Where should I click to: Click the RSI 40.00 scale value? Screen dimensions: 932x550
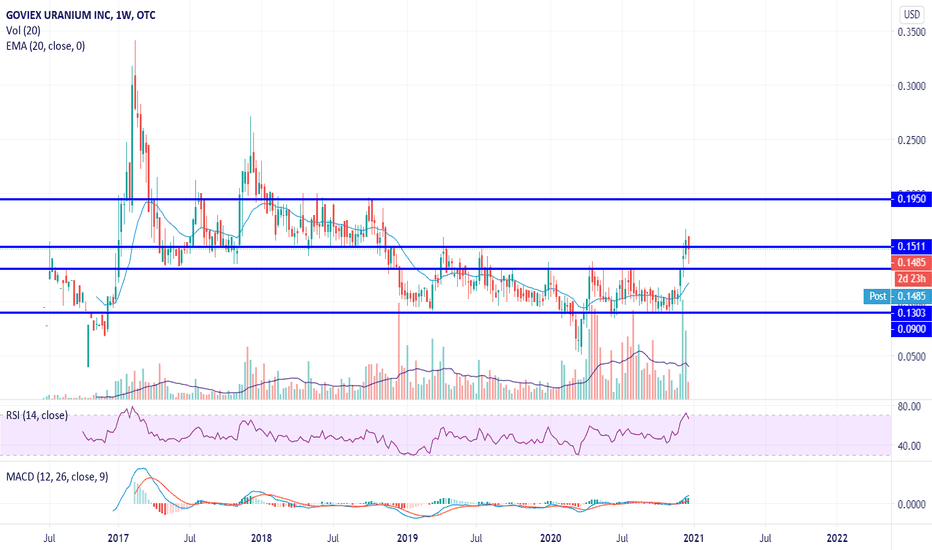[x=909, y=445]
